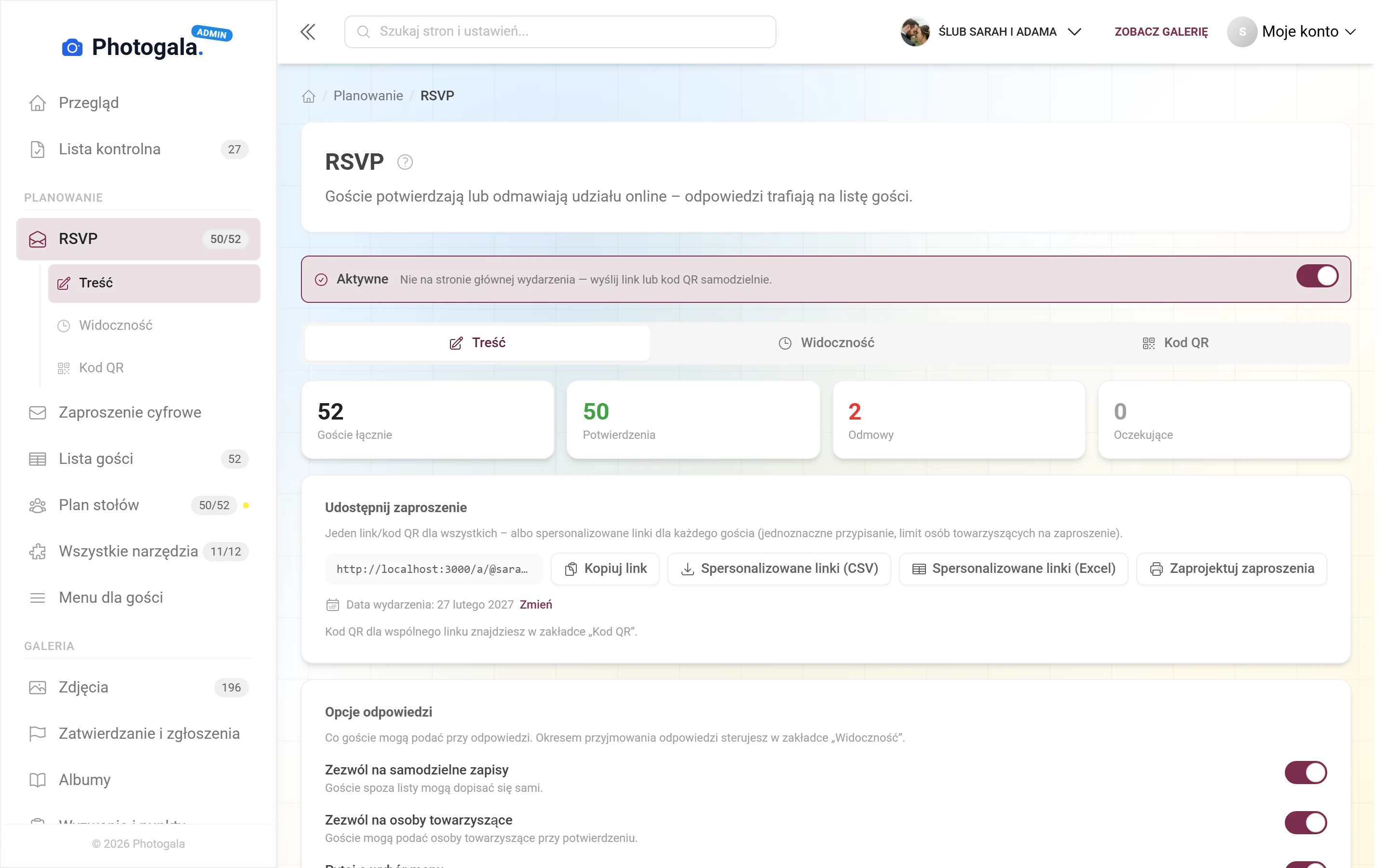Download Spersonalizowane linki (CSV)
The width and height of the screenshot is (1389, 868).
pos(779,569)
